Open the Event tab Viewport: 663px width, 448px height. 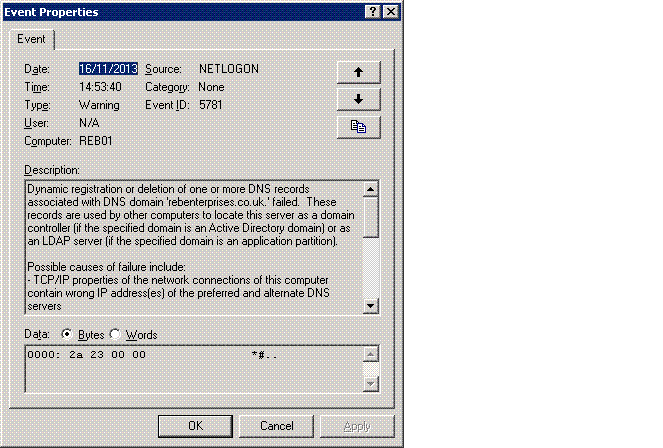(x=31, y=39)
